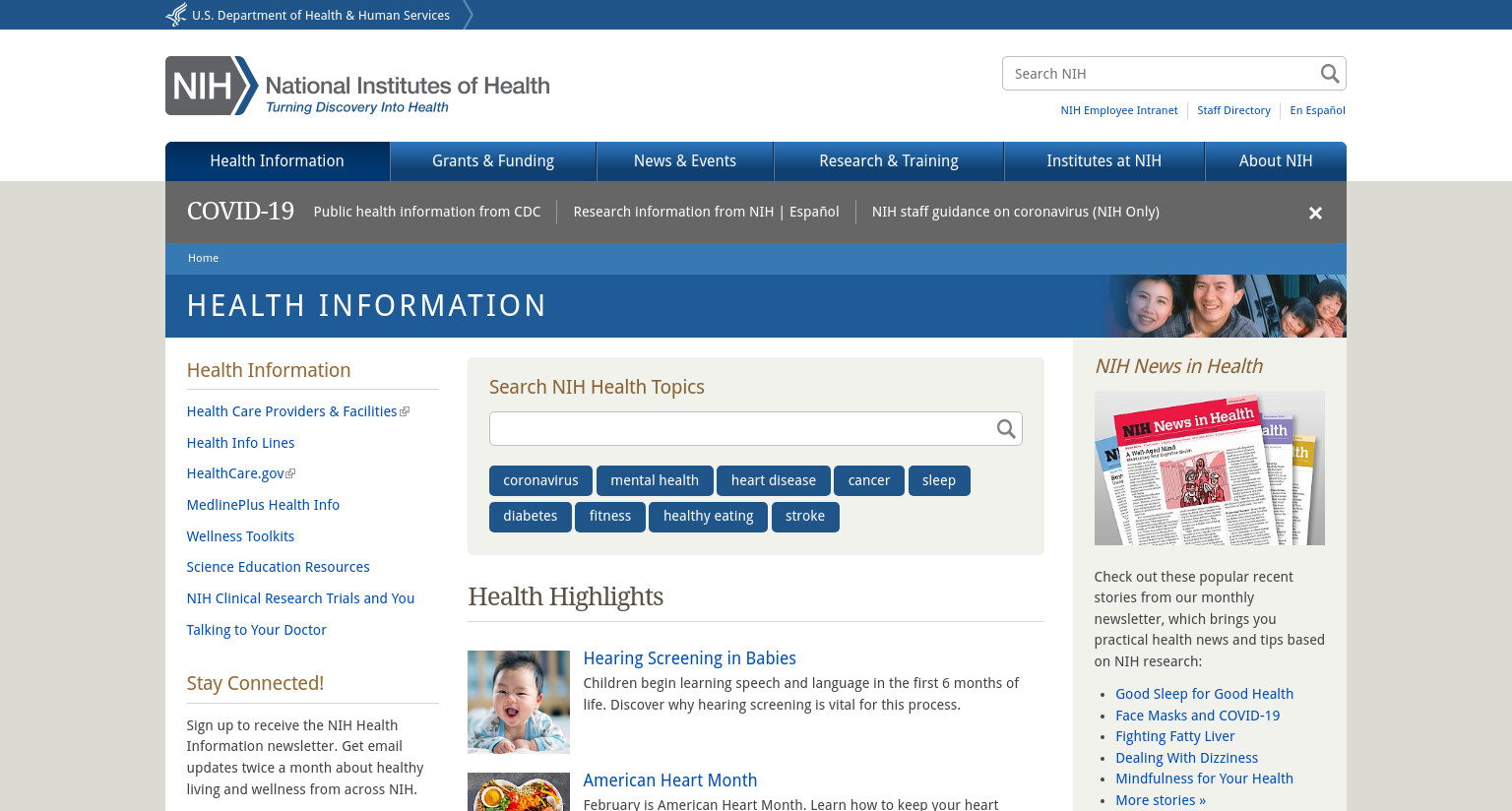Open Health Info Lines link
Image resolution: width=1512 pixels, height=811 pixels.
(240, 443)
